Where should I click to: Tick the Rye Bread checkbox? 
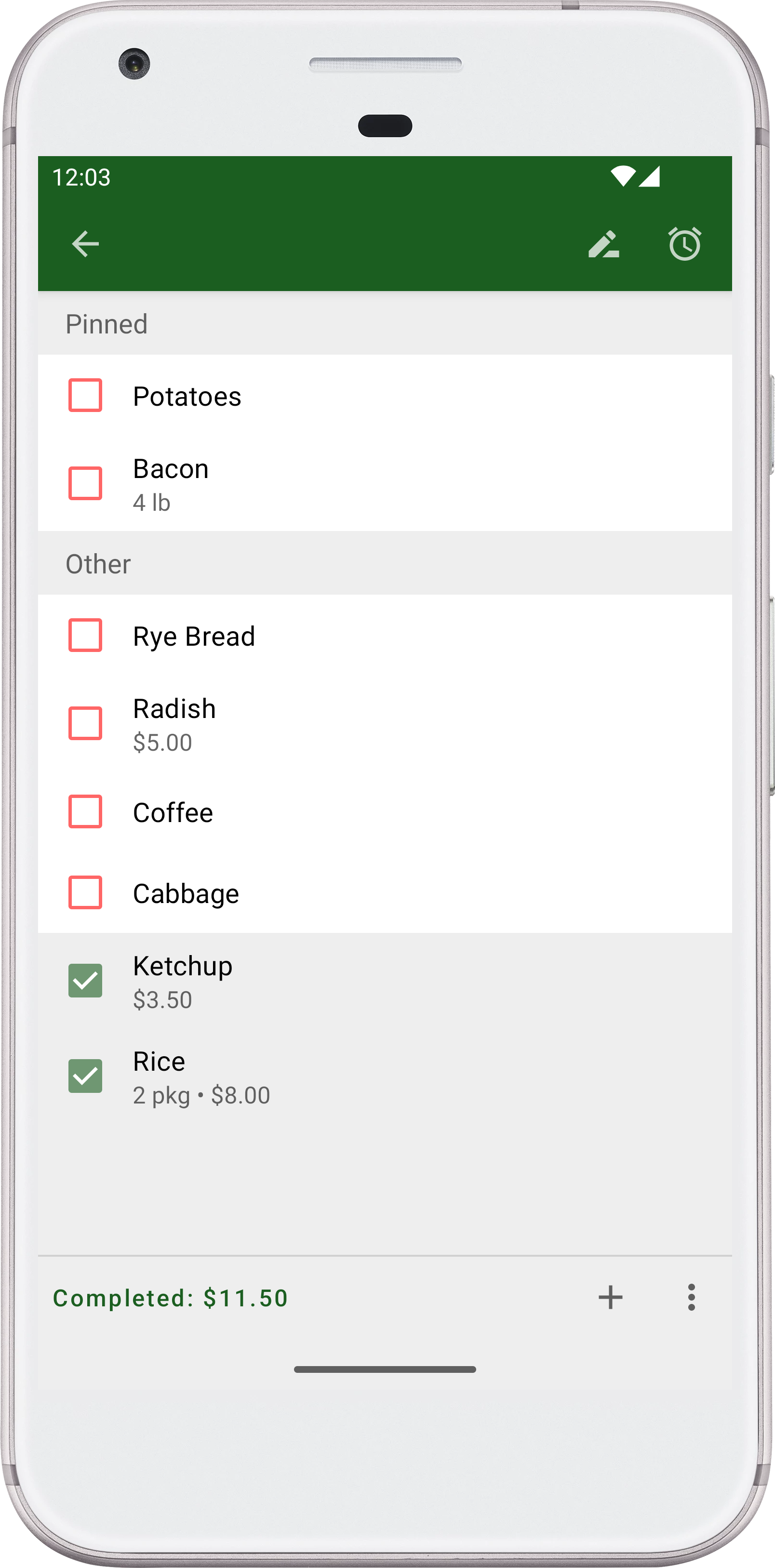(85, 635)
